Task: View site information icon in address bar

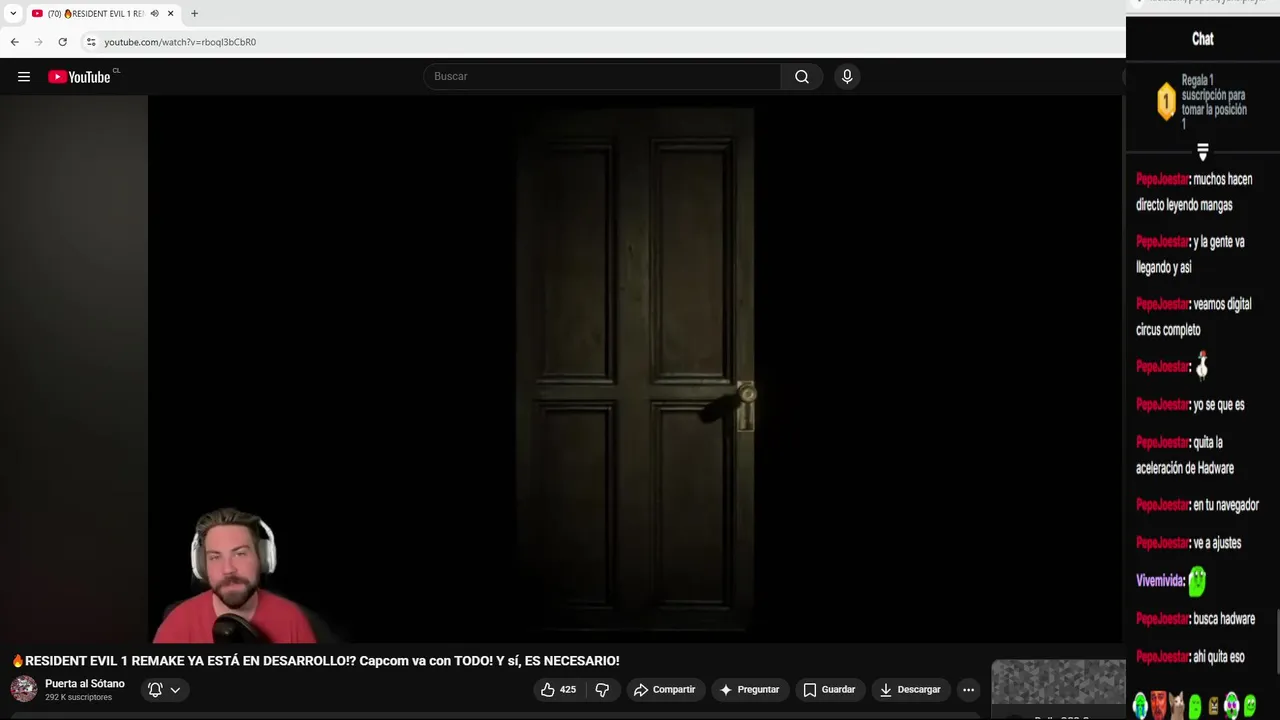Action: tap(91, 42)
